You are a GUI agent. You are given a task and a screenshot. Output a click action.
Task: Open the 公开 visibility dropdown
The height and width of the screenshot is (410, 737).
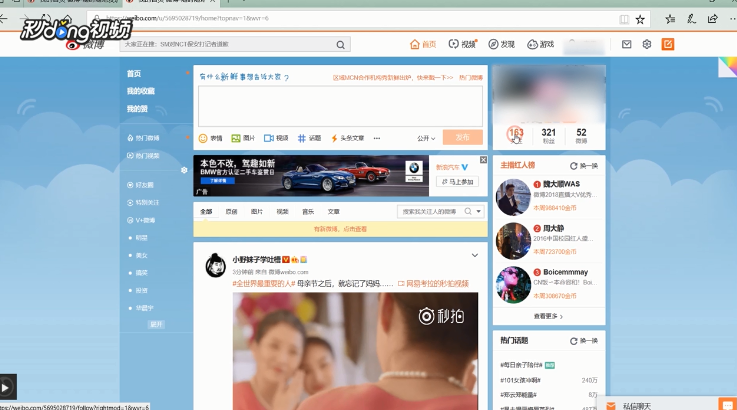426,138
